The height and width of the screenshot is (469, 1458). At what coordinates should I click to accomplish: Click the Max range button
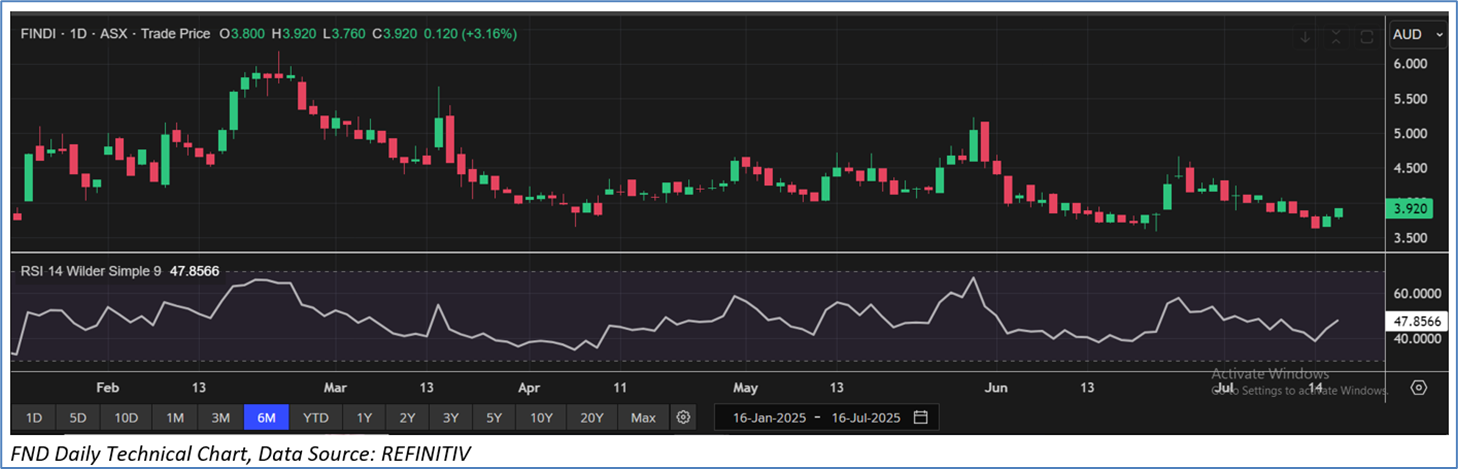pos(644,416)
